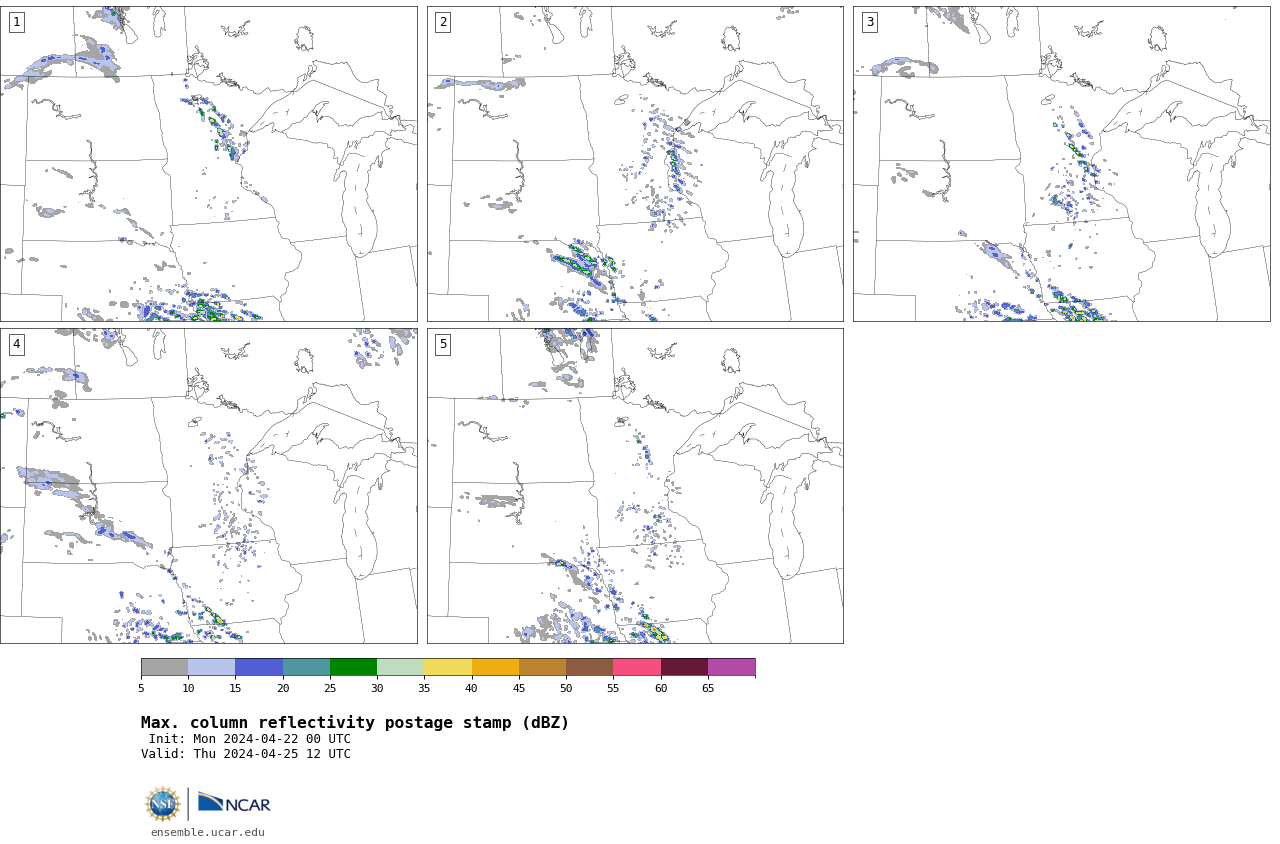Screen dimensions: 1280x844
Task: Click the Valid: Thu 2024-04-25 12 UTC line
Action: 246,754
